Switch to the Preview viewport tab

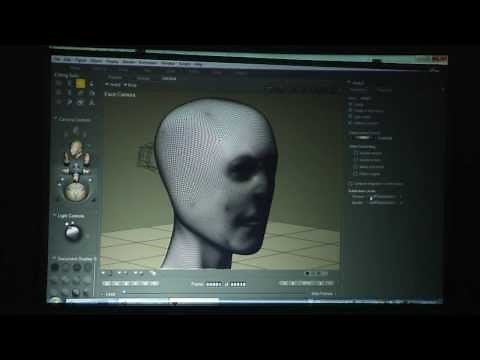coord(115,78)
